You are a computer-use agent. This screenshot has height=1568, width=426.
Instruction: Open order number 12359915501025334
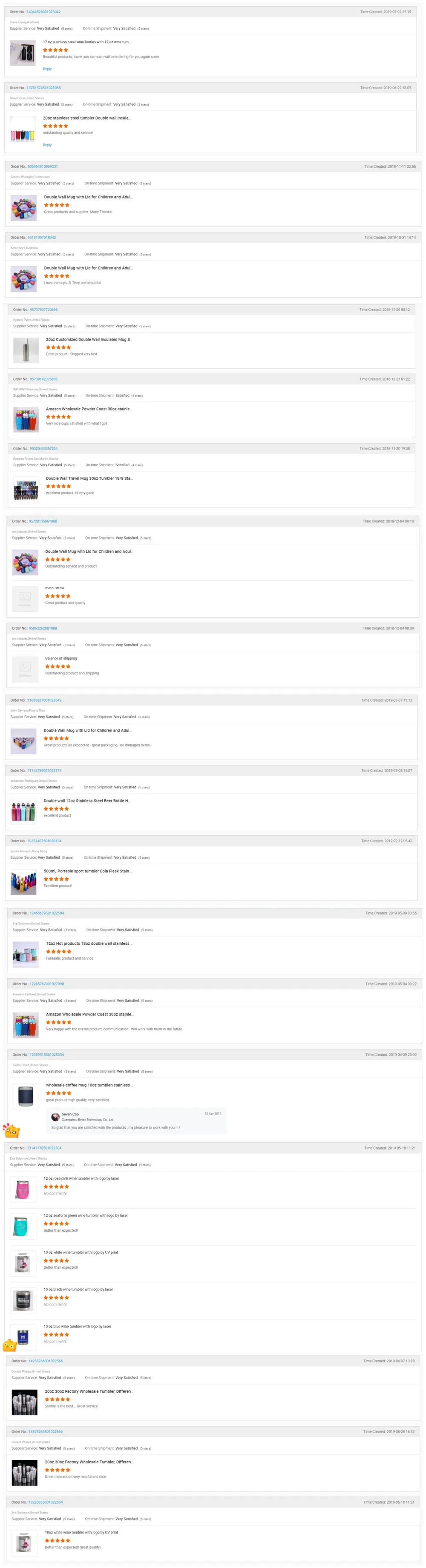pos(47,1055)
